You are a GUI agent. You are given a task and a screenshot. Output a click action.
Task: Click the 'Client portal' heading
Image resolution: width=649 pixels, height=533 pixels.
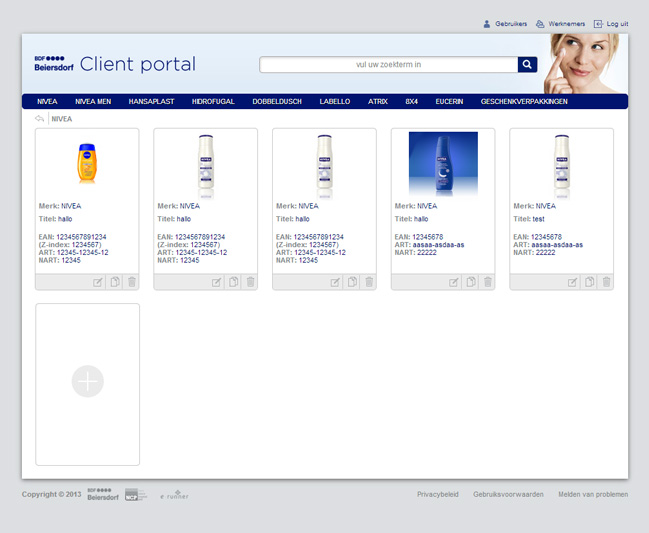tap(138, 64)
